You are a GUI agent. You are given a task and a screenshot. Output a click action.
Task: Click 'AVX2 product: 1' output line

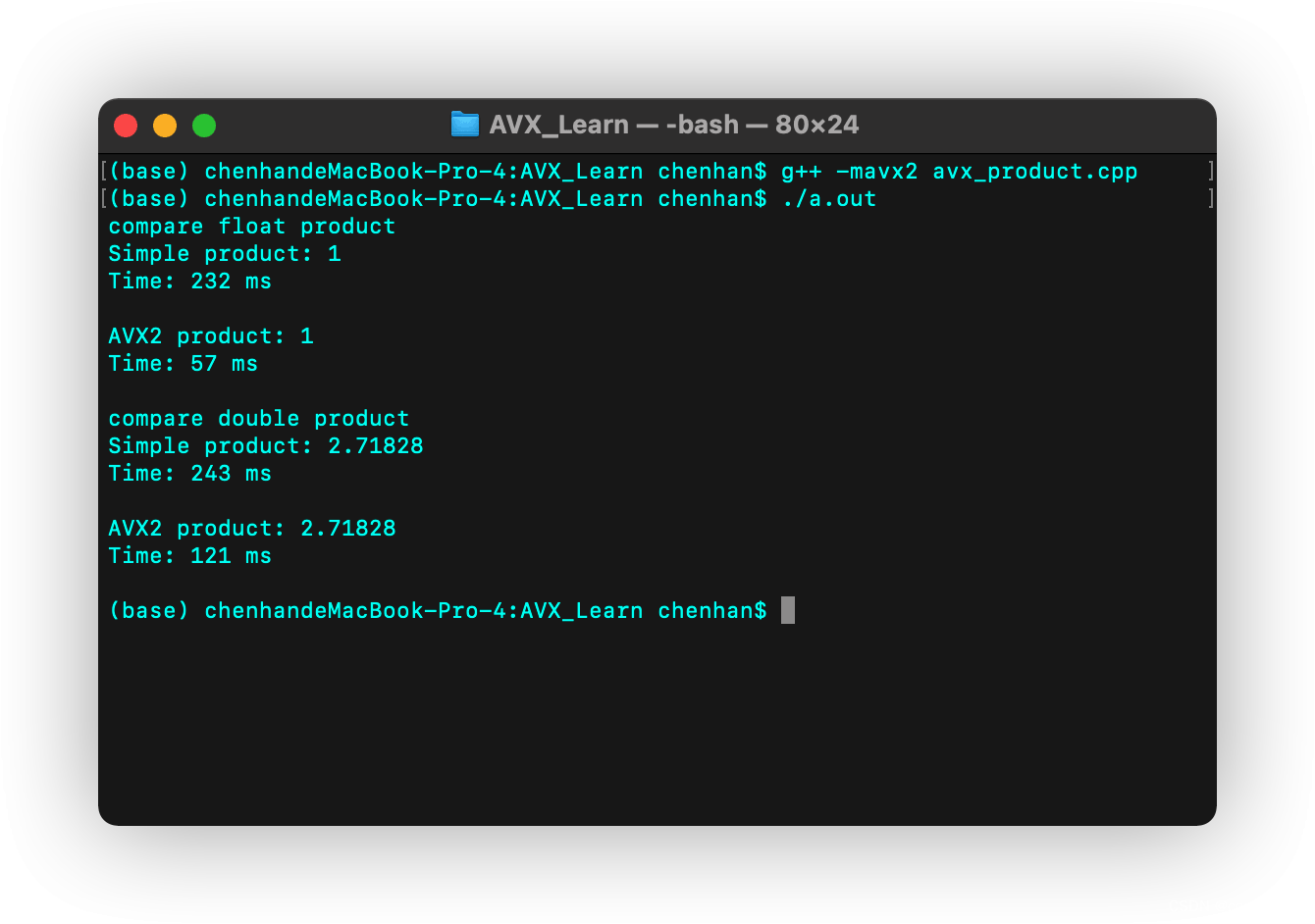(x=211, y=336)
